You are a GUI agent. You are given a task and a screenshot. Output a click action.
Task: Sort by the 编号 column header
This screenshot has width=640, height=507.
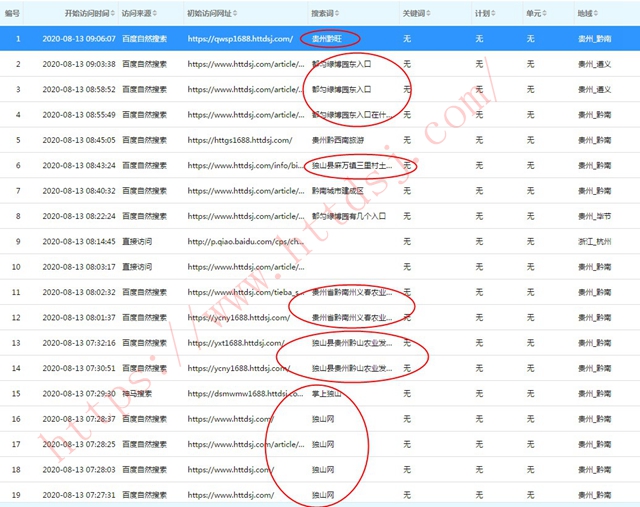(12, 14)
